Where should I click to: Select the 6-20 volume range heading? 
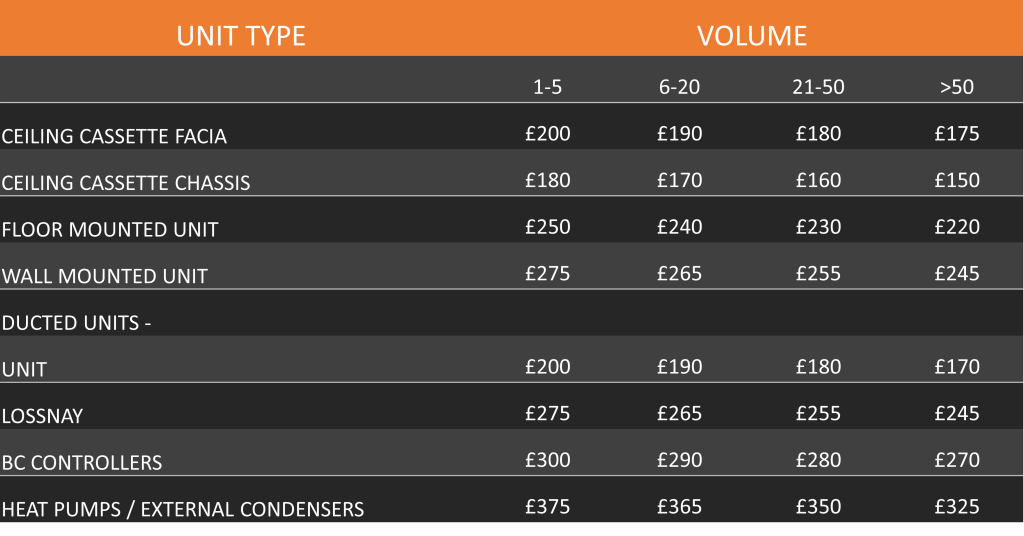point(679,87)
